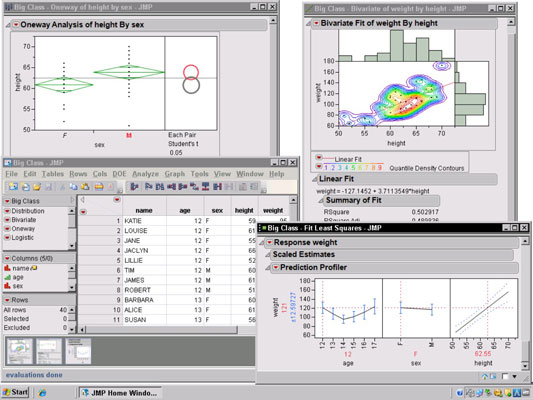The height and width of the screenshot is (400, 533).
Task: Collapse Oneway Analysis of height By sex
Action: pyautogui.click(x=8, y=25)
